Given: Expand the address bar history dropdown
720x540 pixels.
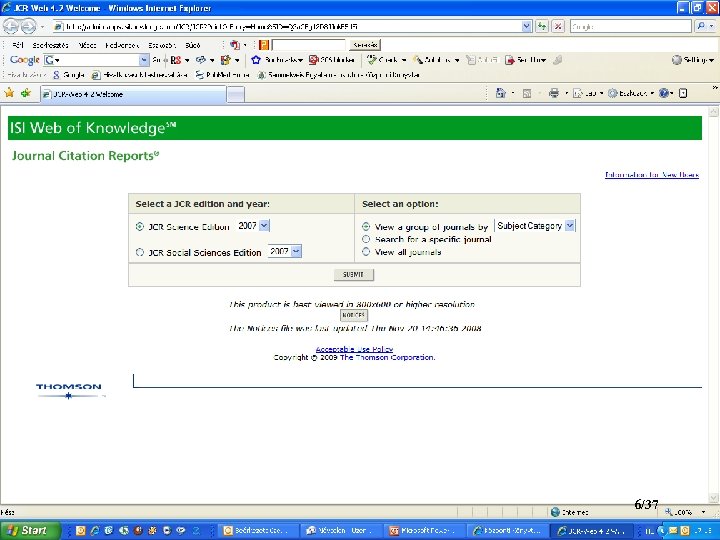Looking at the screenshot, I should tap(527, 27).
